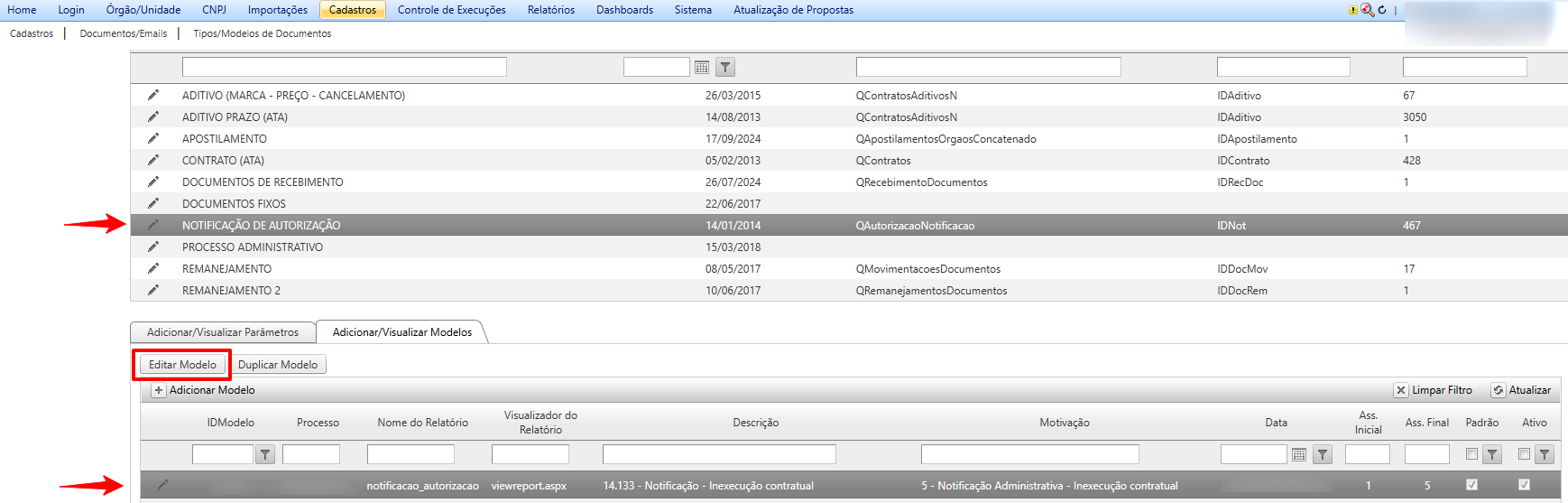Click the Editar Modelo button

click(x=182, y=365)
